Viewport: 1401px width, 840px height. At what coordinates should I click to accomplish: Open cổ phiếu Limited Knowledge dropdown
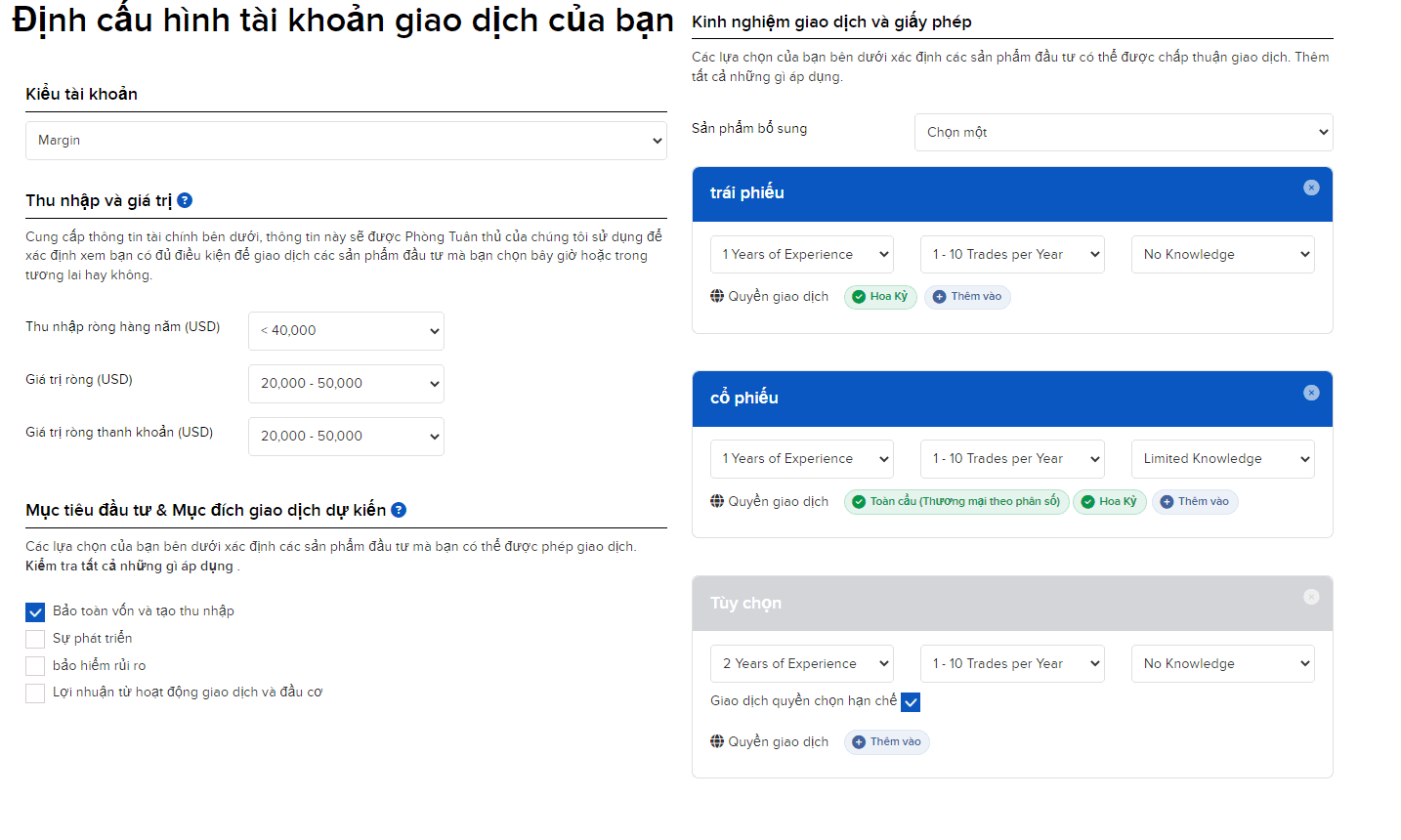(x=1223, y=459)
